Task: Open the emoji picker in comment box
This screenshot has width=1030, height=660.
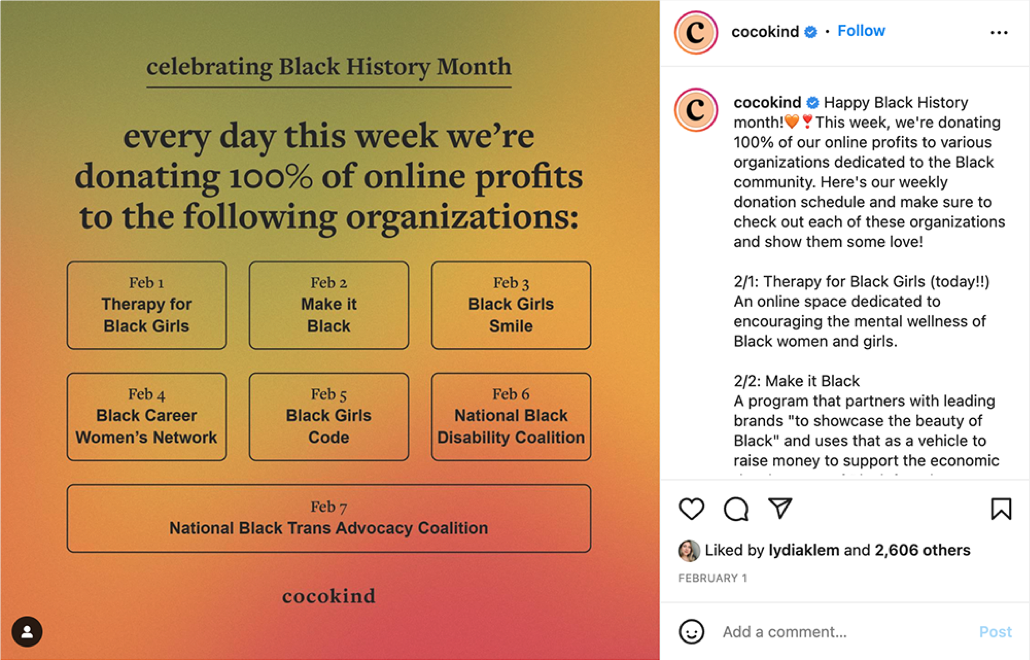Action: click(x=692, y=632)
